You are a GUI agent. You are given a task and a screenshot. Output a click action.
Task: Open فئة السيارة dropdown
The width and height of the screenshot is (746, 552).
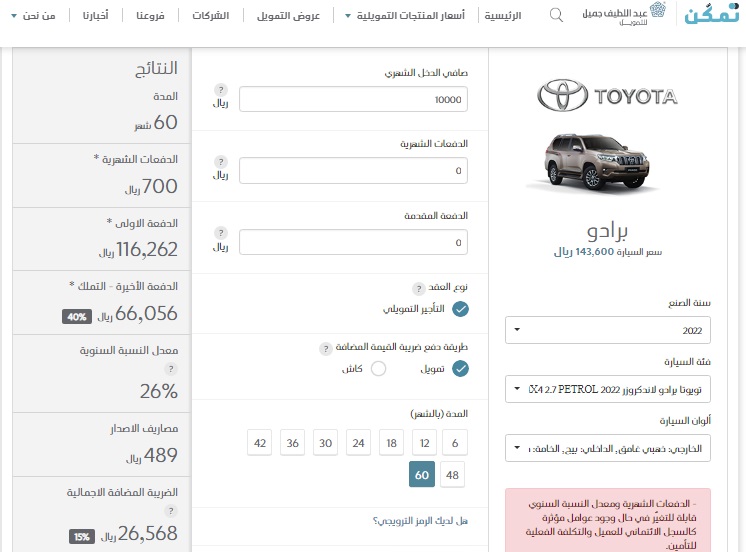[x=608, y=389]
